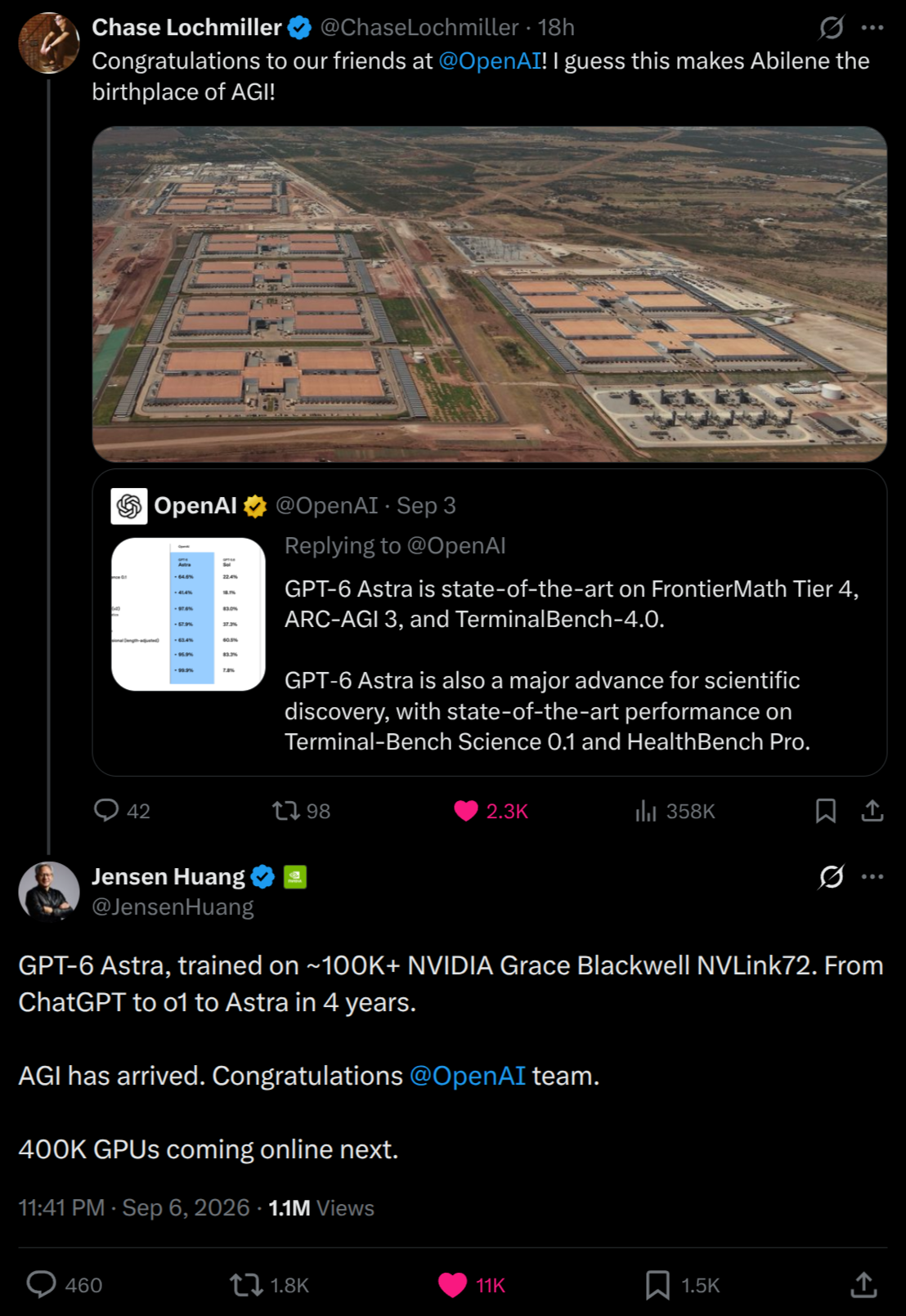Open the quoted OpenAI benchmark table image
Image resolution: width=906 pixels, height=1316 pixels.
tap(188, 614)
